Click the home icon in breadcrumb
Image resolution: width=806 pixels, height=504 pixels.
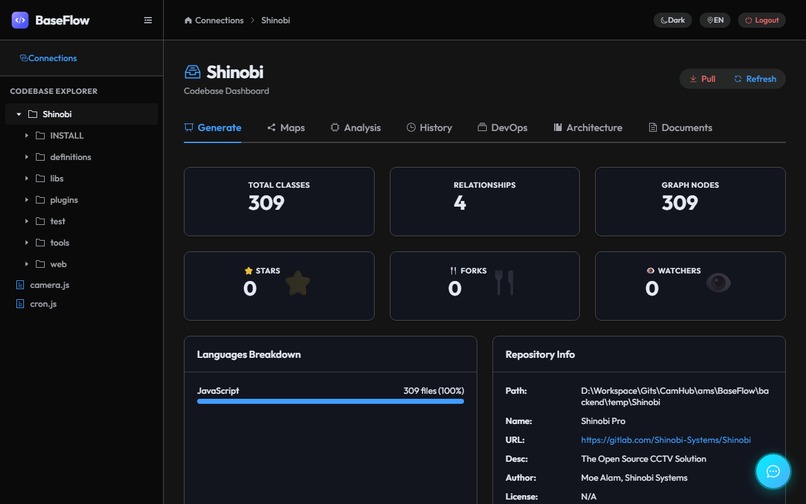coord(188,21)
